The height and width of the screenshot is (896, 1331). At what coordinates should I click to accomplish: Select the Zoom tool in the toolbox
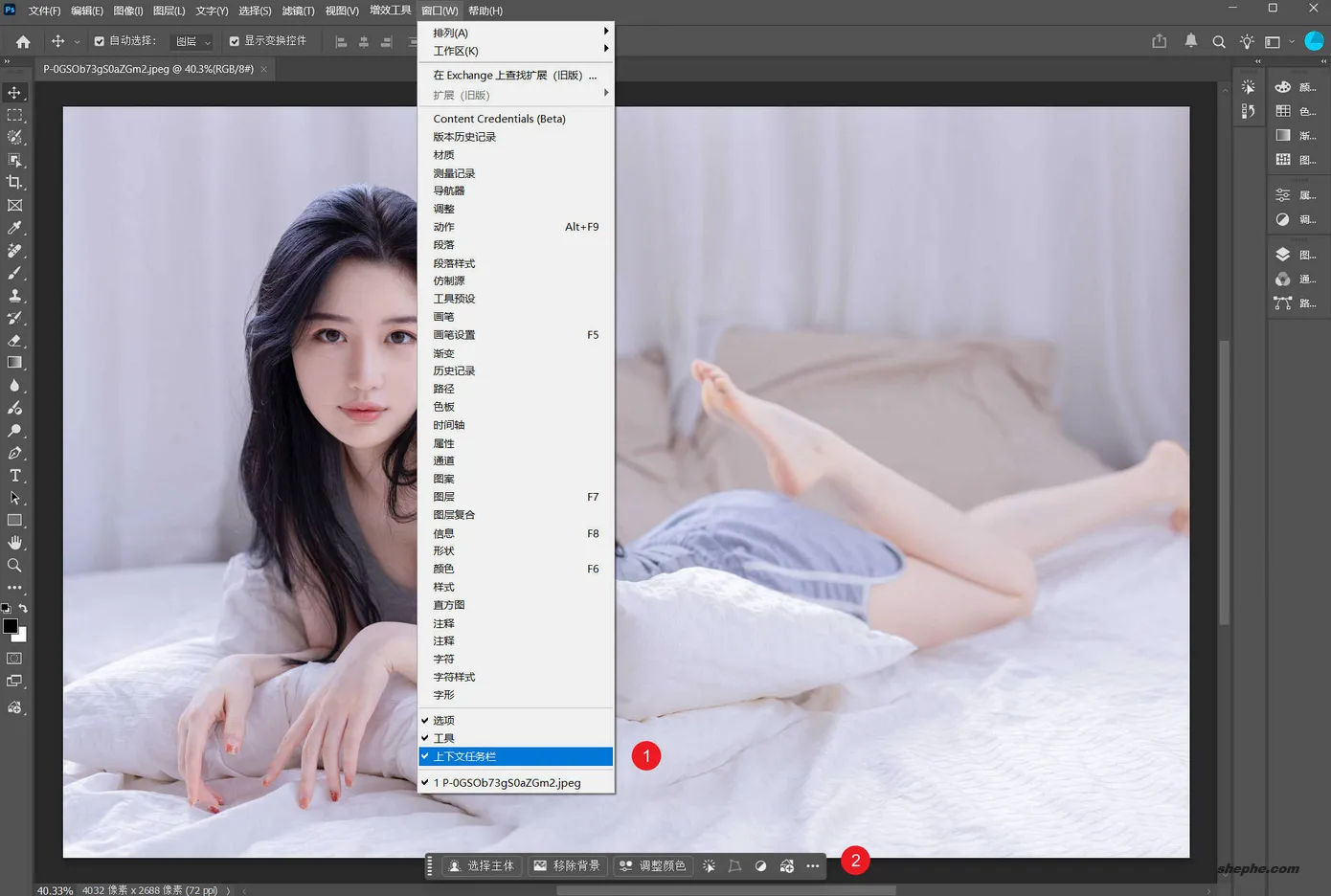14,566
